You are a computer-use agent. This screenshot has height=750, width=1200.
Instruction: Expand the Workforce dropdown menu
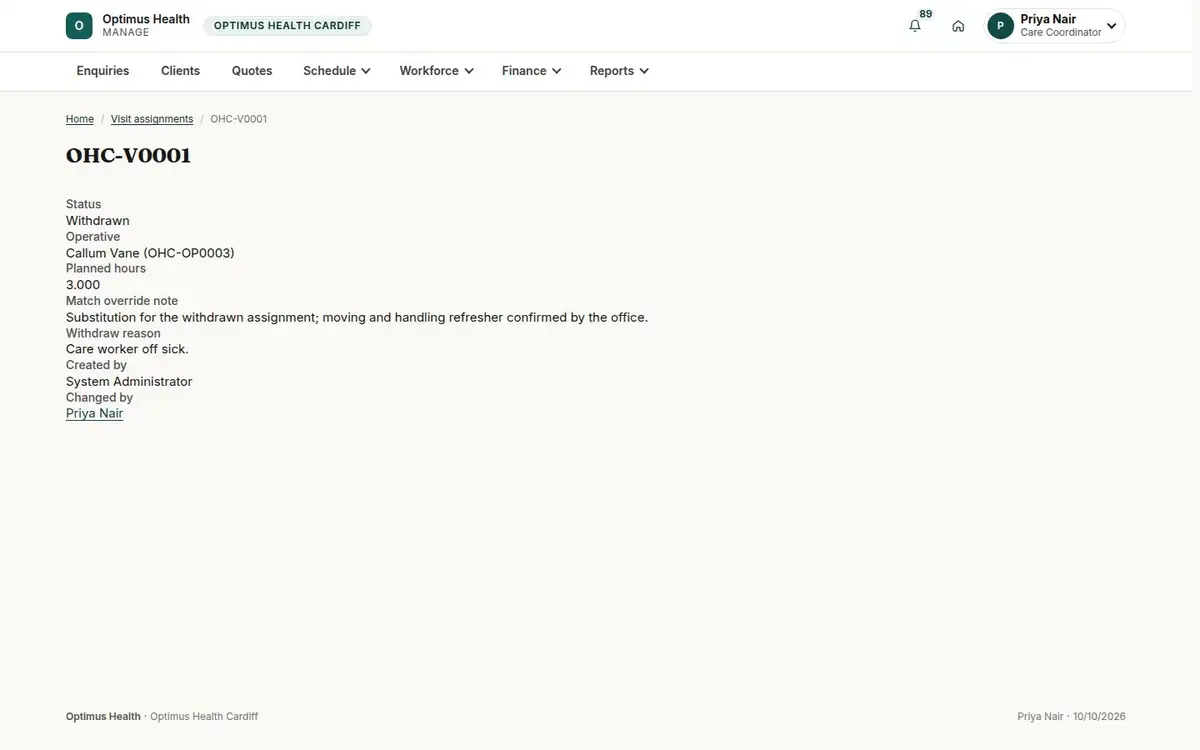(437, 71)
